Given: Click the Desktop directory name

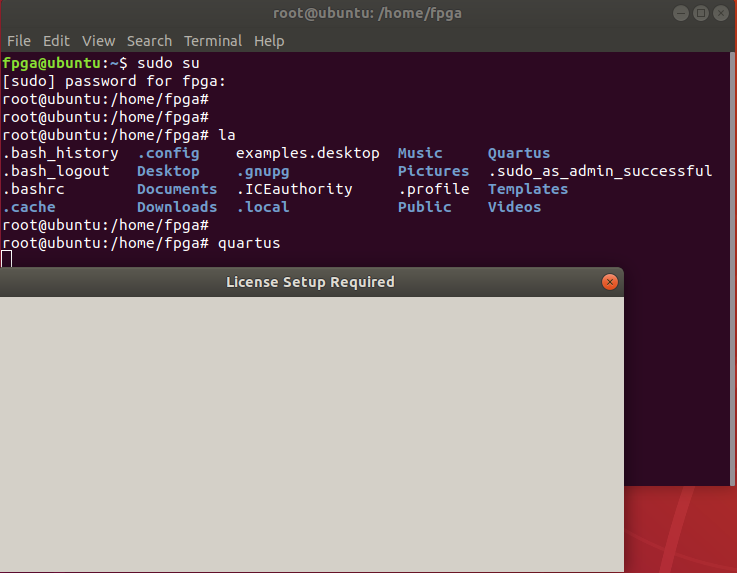Looking at the screenshot, I should pyautogui.click(x=168, y=172).
